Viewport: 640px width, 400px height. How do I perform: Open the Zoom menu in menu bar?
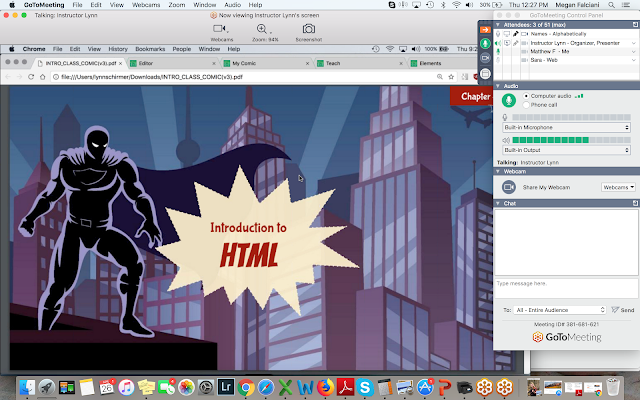[177, 5]
